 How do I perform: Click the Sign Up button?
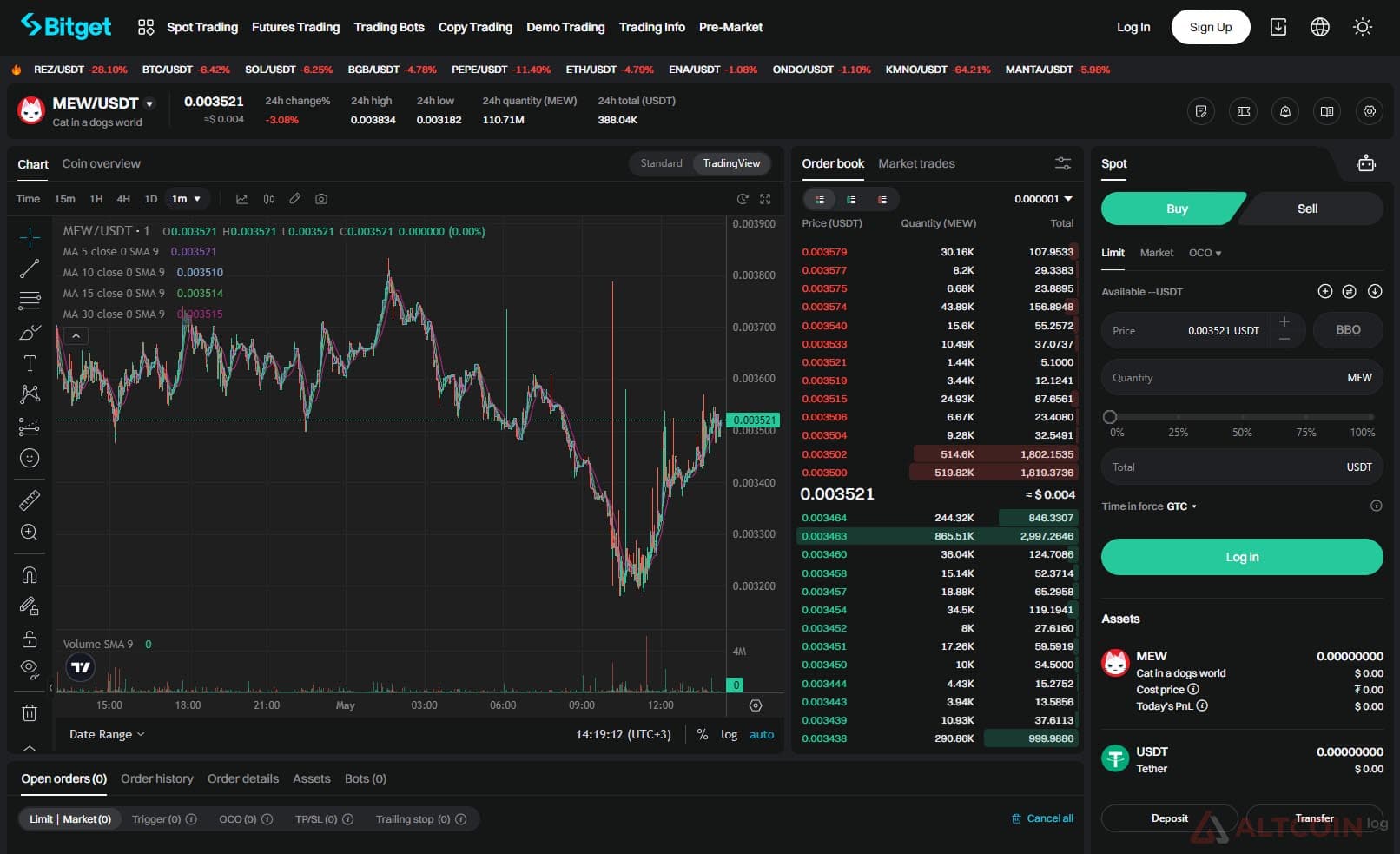click(x=1211, y=27)
